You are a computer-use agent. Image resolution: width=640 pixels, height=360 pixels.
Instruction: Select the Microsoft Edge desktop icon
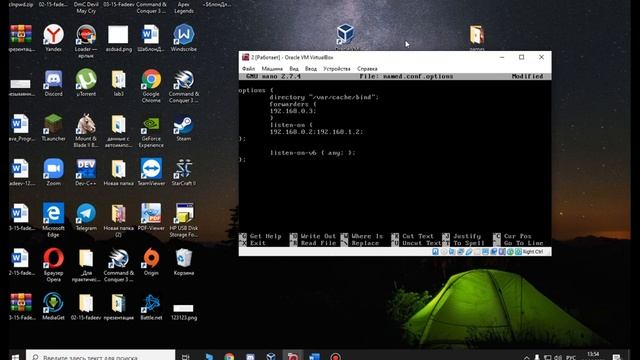[53, 220]
